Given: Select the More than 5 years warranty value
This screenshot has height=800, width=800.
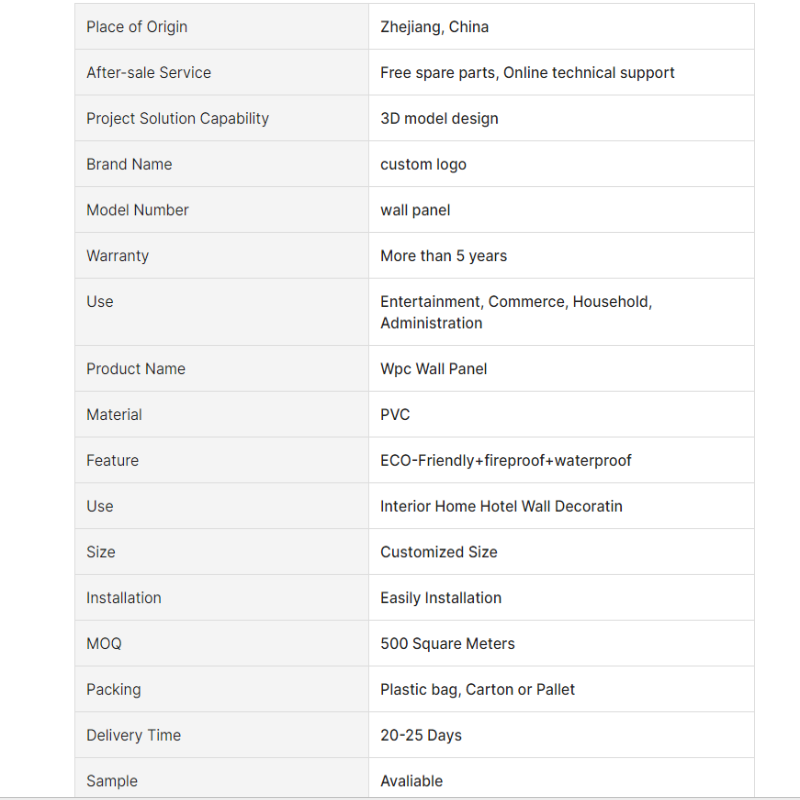Looking at the screenshot, I should click(443, 256).
